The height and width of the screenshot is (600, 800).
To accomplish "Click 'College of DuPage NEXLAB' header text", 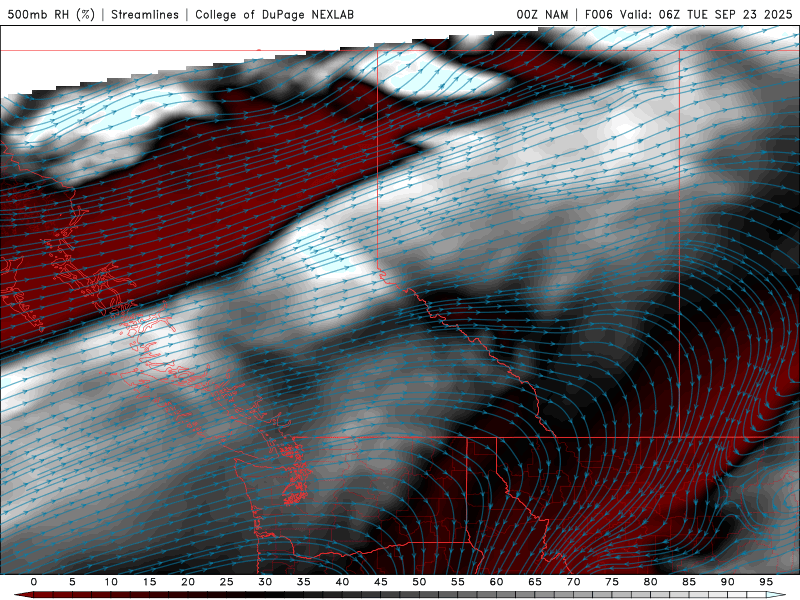I will pos(274,14).
